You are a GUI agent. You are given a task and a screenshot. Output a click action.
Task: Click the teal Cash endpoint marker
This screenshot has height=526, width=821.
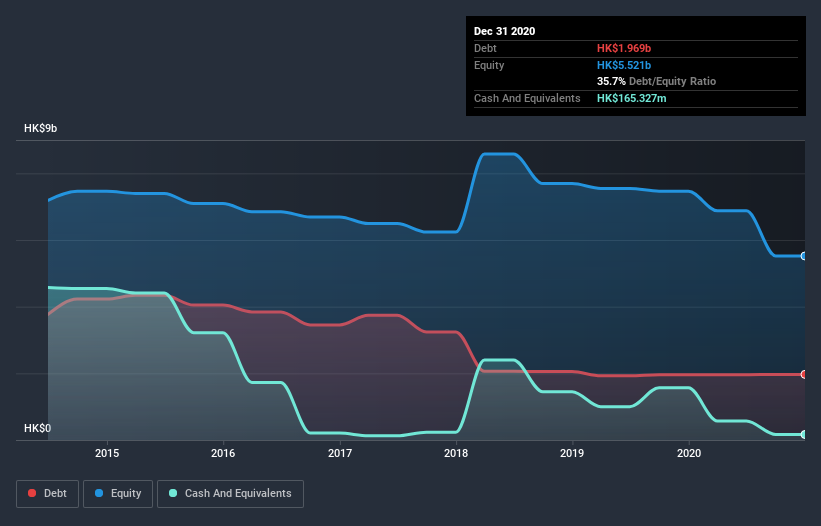tap(804, 434)
